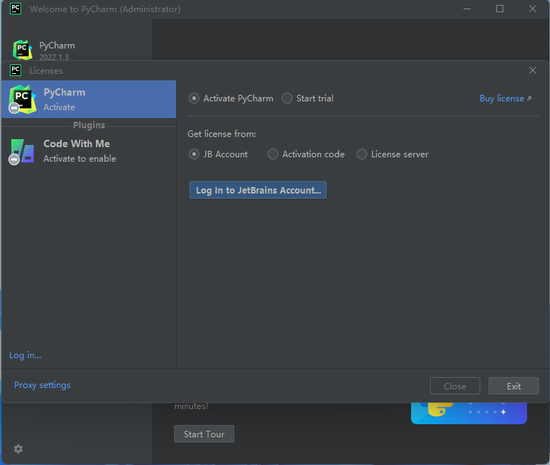This screenshot has height=465, width=550.
Task: Choose the License server option
Action: tap(362, 154)
